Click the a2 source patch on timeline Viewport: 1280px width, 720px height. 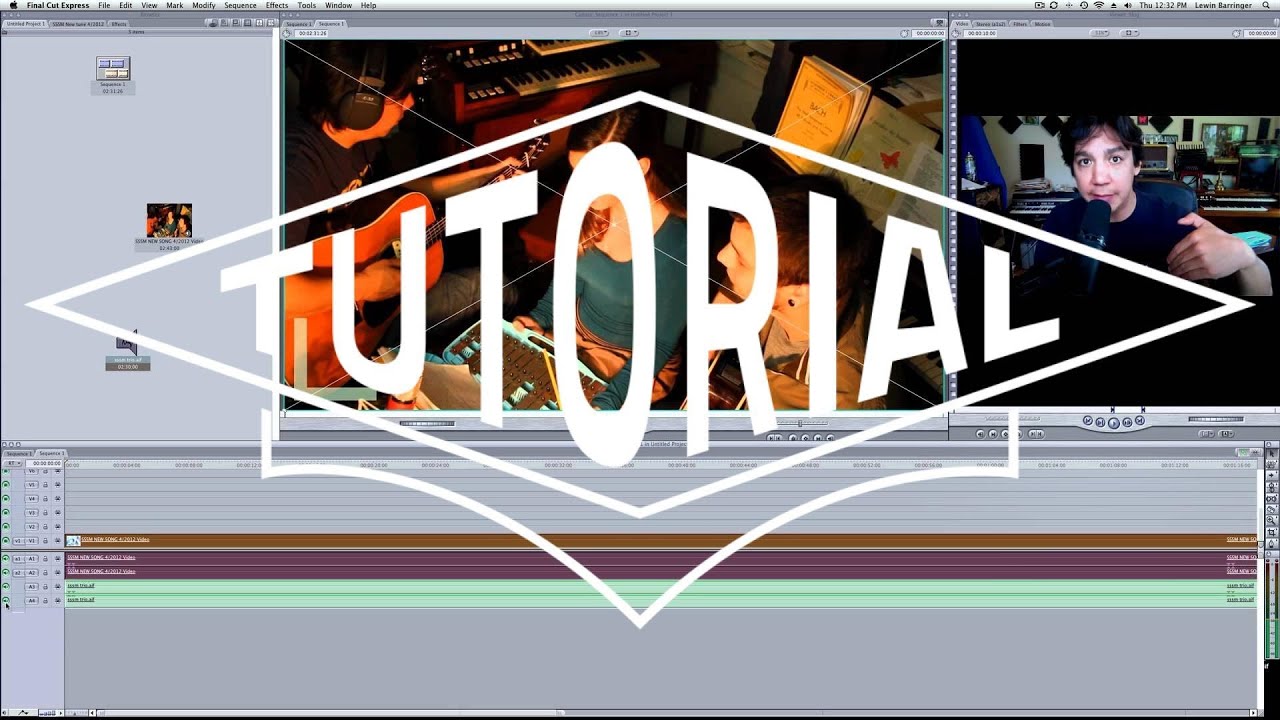(18, 573)
